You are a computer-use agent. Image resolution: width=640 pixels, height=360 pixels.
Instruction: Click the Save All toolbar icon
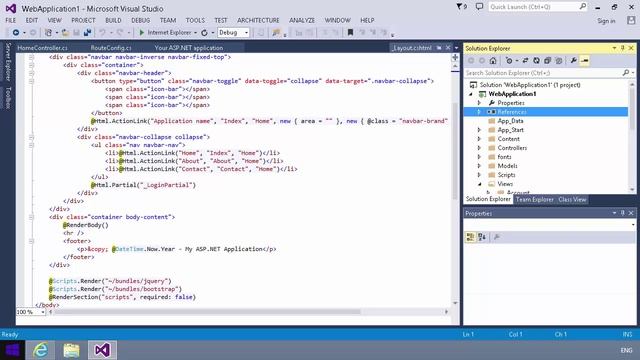(87, 33)
